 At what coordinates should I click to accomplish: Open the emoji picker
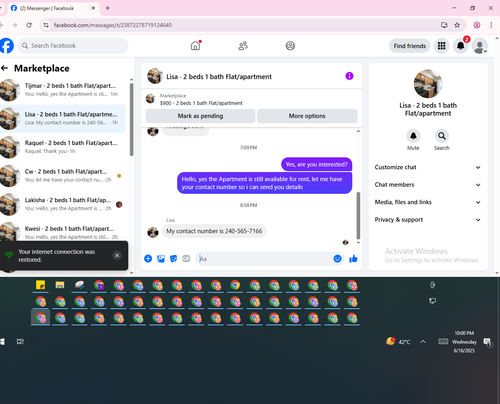click(x=337, y=259)
